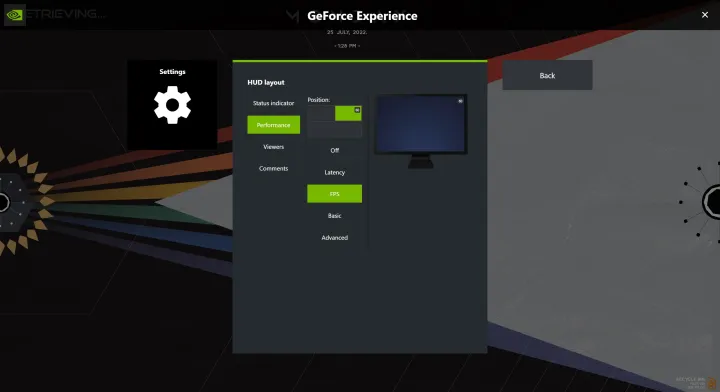Screen dimensions: 720x392
Task: Choose the FPS overlay mode
Action: coord(334,194)
